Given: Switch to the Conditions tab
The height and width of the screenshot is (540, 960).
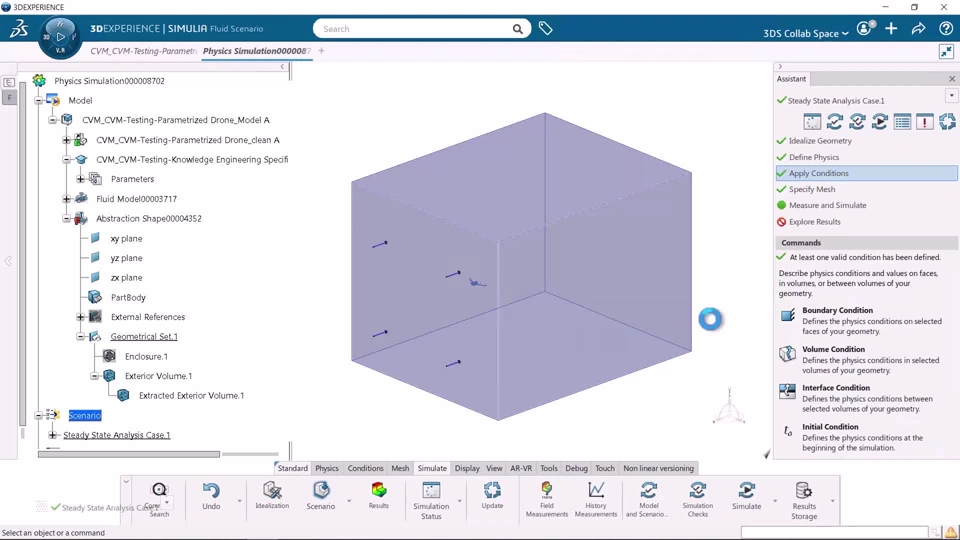Looking at the screenshot, I should tap(366, 468).
